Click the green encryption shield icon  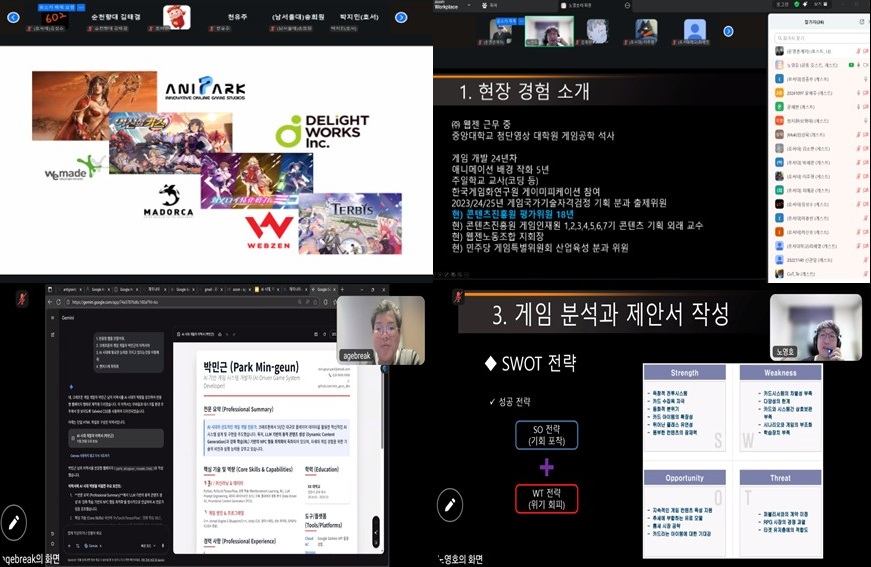tap(797, 4)
